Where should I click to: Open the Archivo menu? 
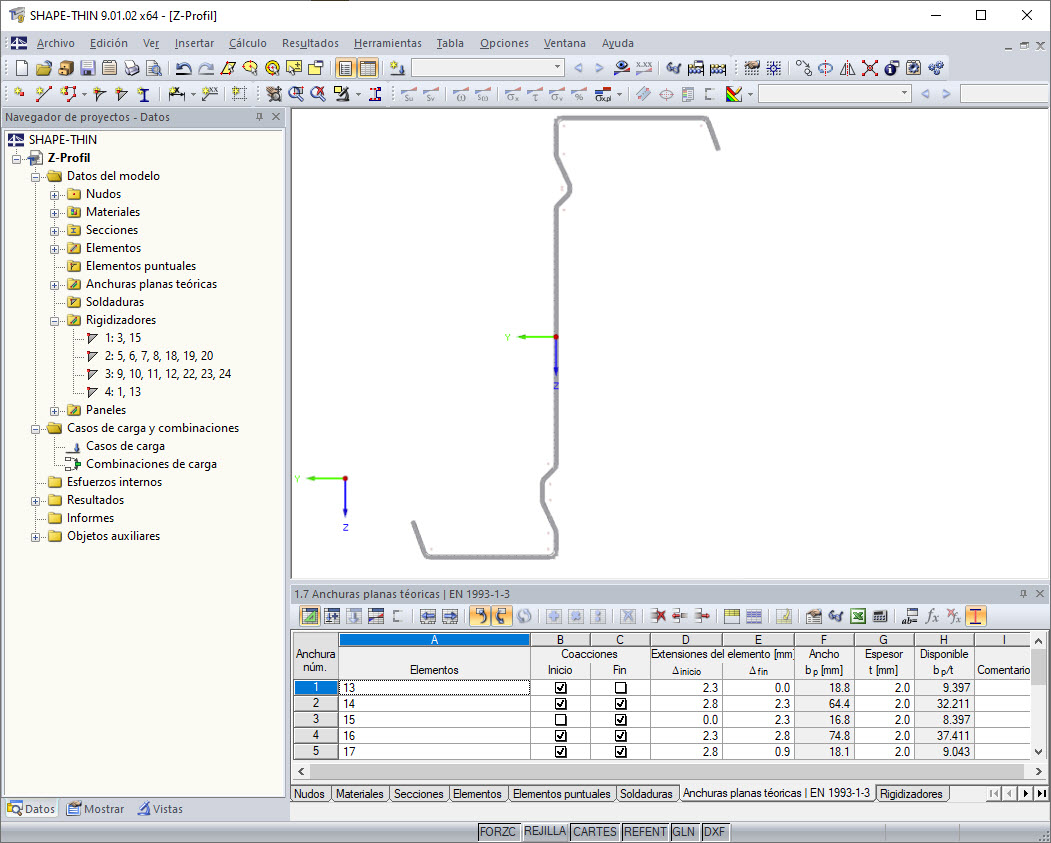tap(56, 43)
